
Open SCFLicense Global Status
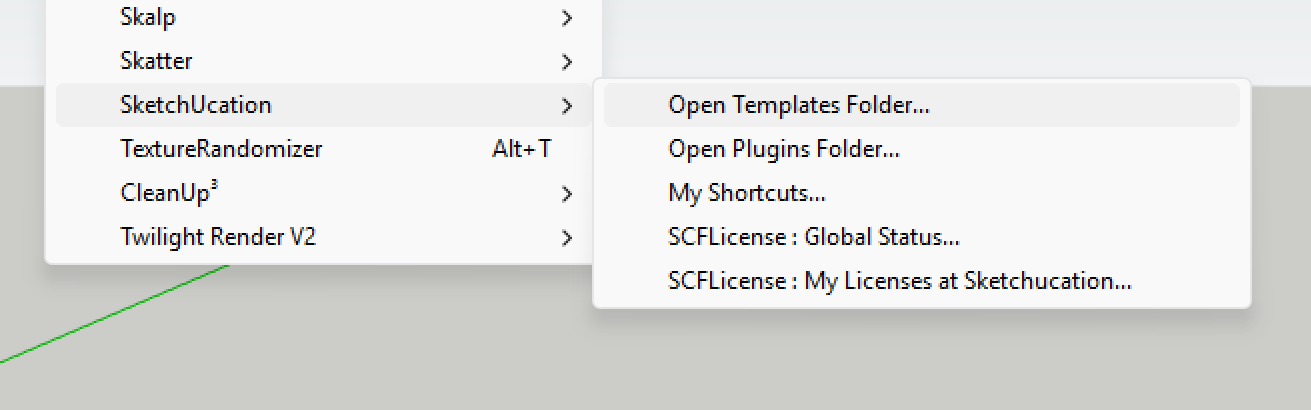click(814, 237)
